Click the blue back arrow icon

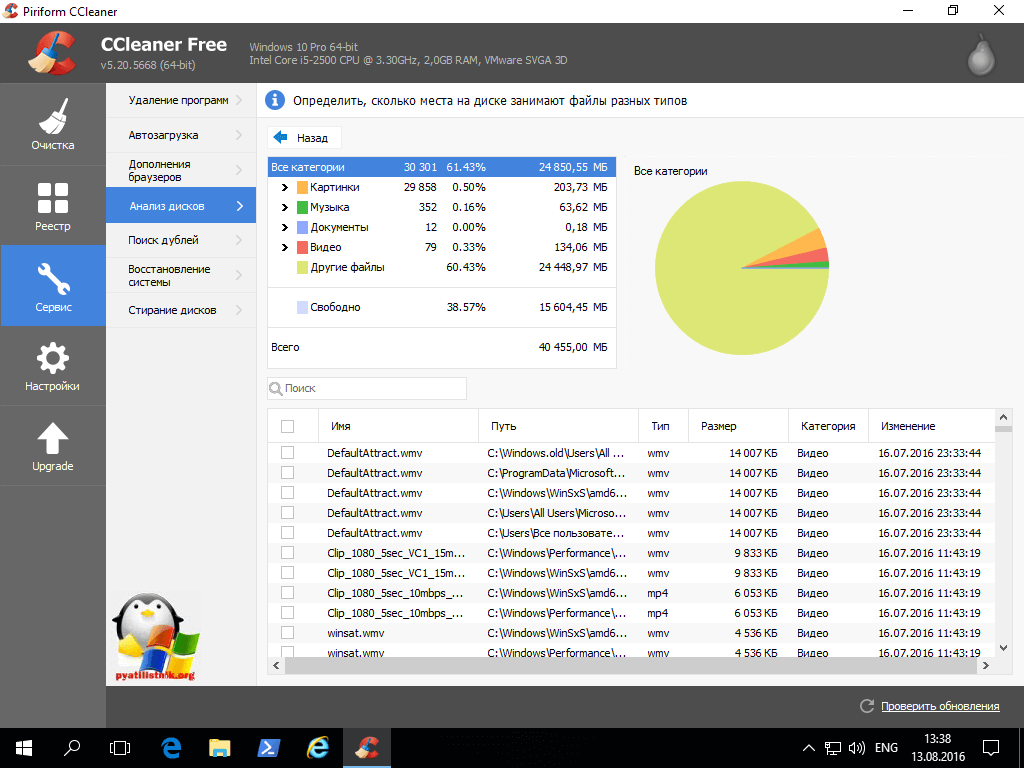(x=280, y=137)
